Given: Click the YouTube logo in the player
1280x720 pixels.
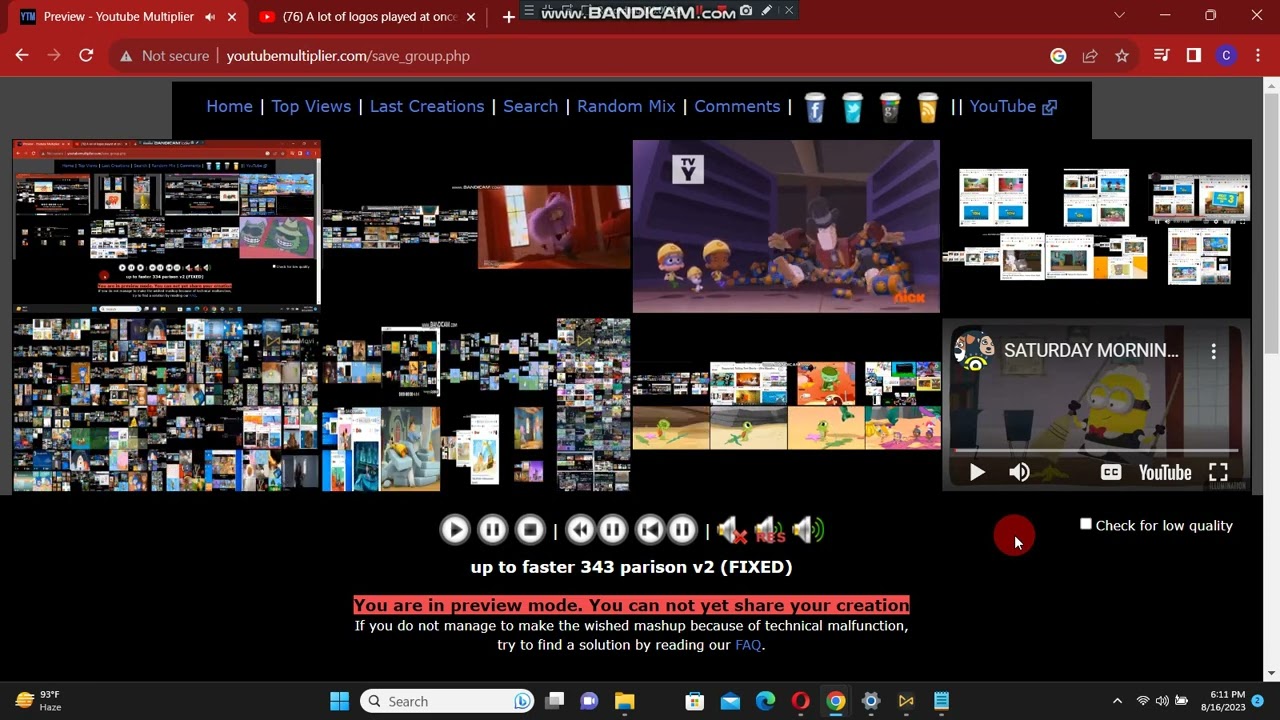Looking at the screenshot, I should (1165, 472).
